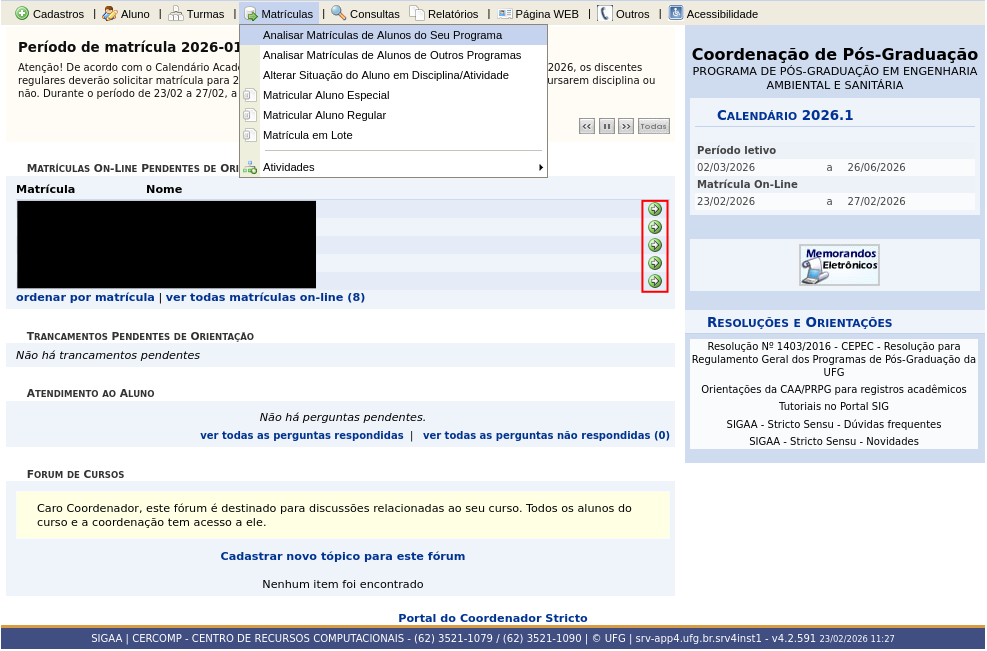Screen dimensions: 987x651
Task: Open Cadastrar novo tópico para este fórum
Action: (x=342, y=556)
